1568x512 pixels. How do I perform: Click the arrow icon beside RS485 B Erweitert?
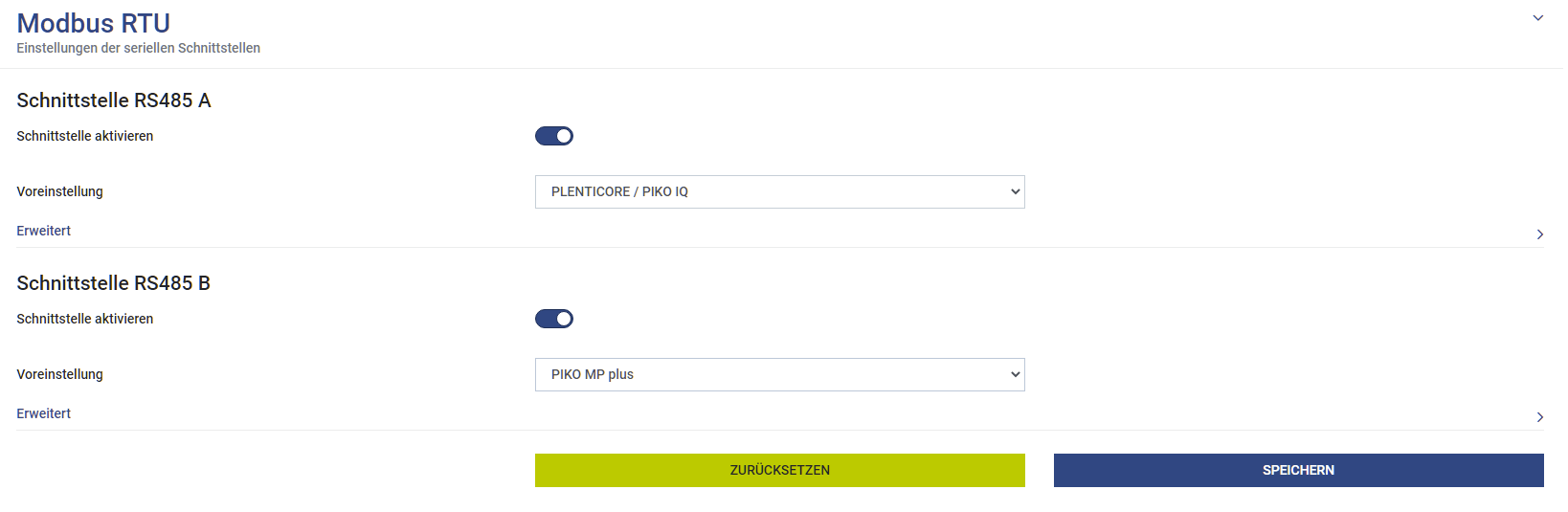tap(1539, 417)
